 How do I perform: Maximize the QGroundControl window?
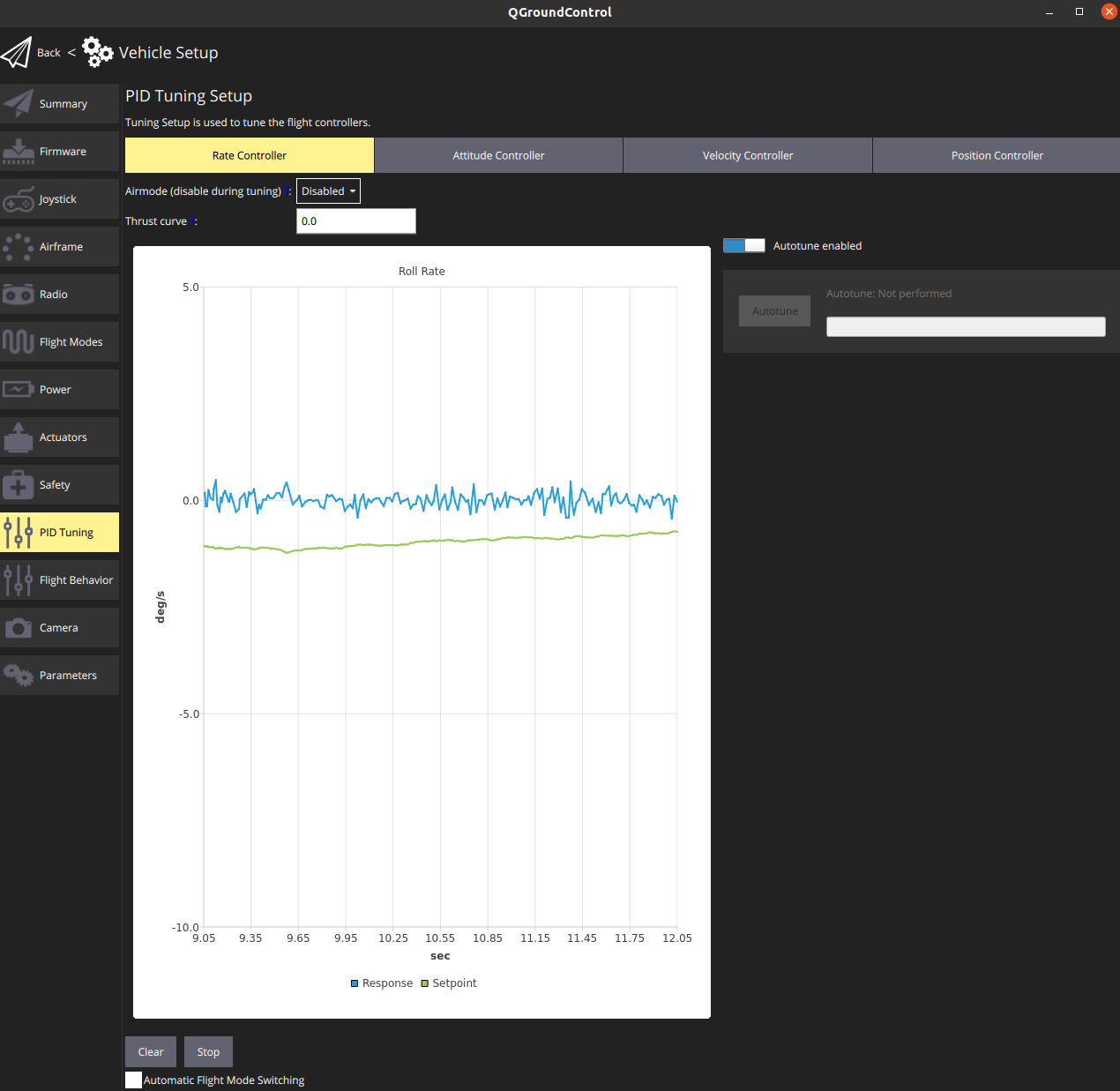tap(1079, 11)
